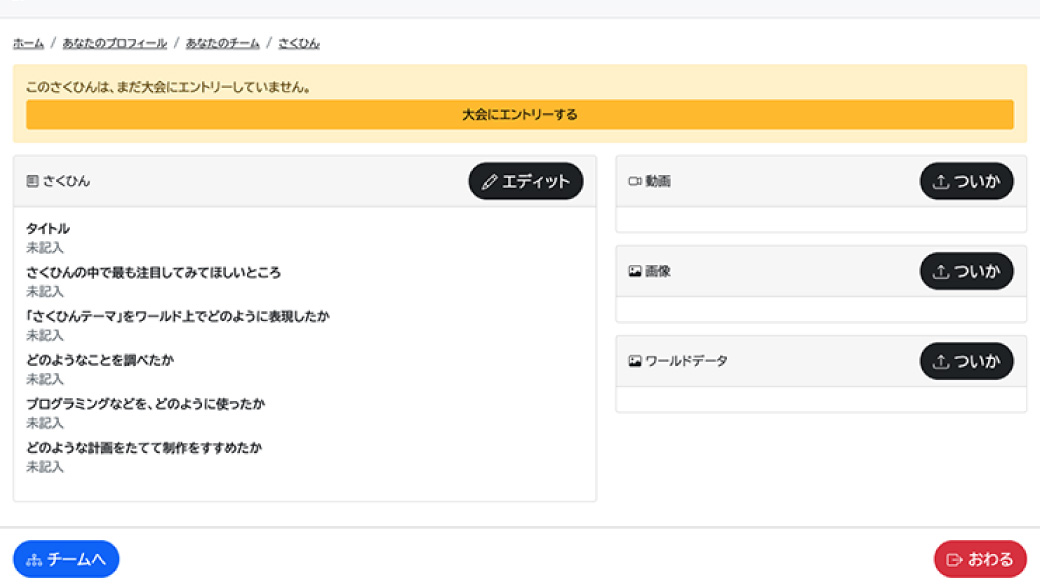Screen dimensions: 1040x588
Task: Click the empty 動画 upload area
Action: pos(821,219)
